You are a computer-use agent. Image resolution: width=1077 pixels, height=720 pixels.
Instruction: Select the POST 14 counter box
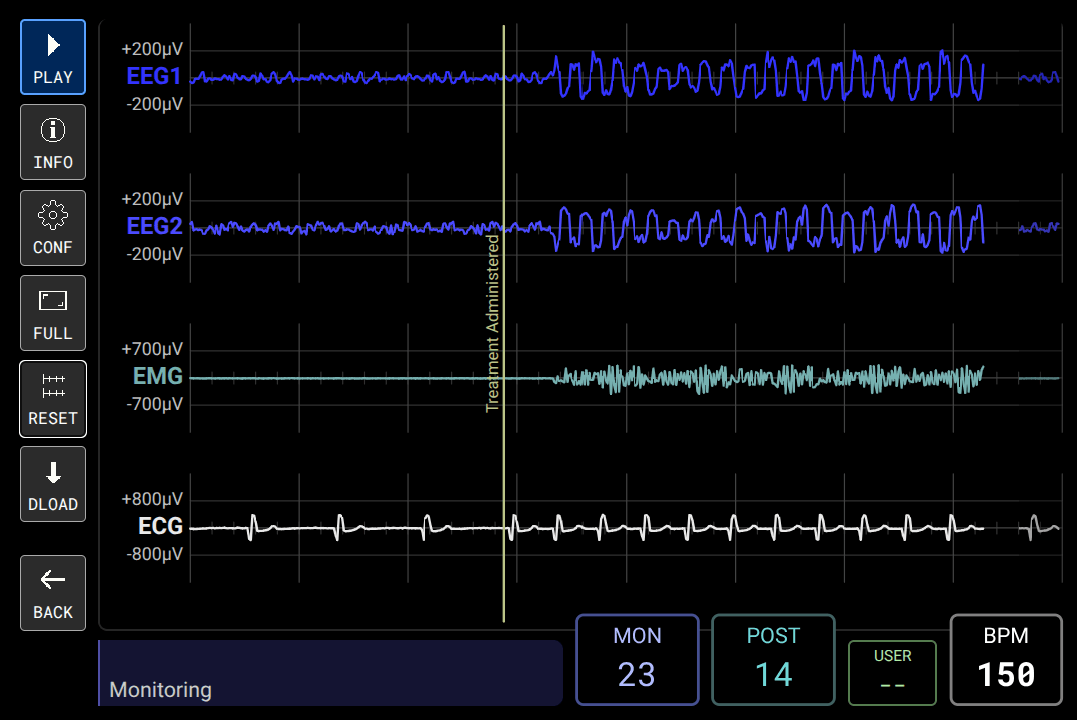point(773,660)
